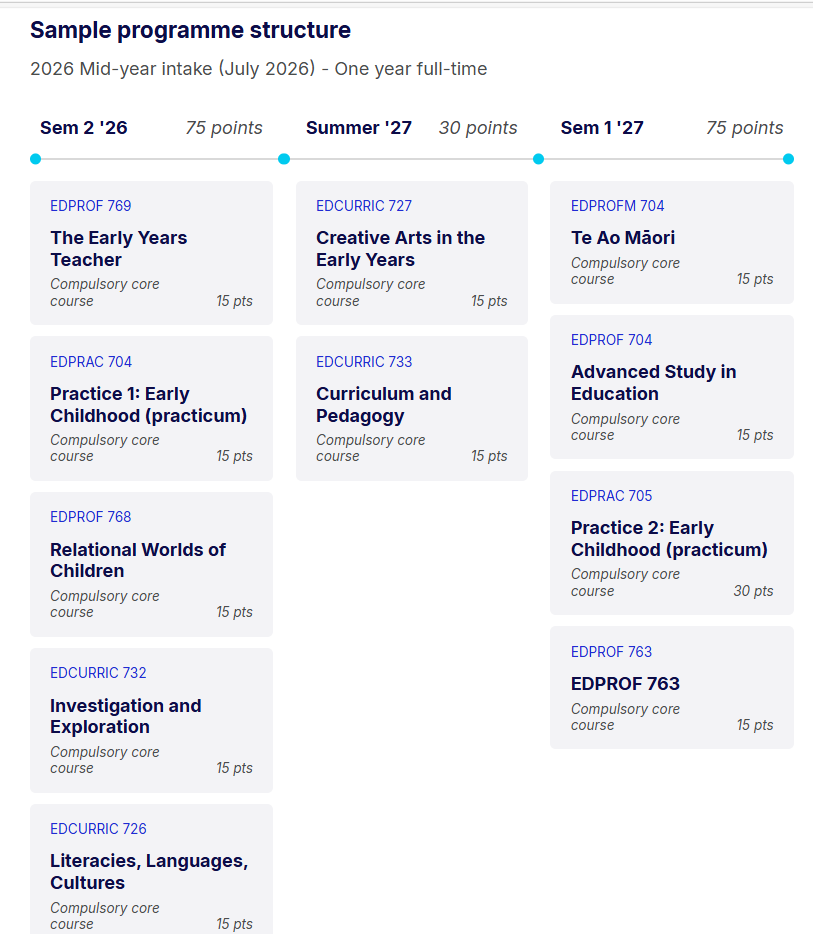Select the Sem 1 '27 heading

[602, 128]
